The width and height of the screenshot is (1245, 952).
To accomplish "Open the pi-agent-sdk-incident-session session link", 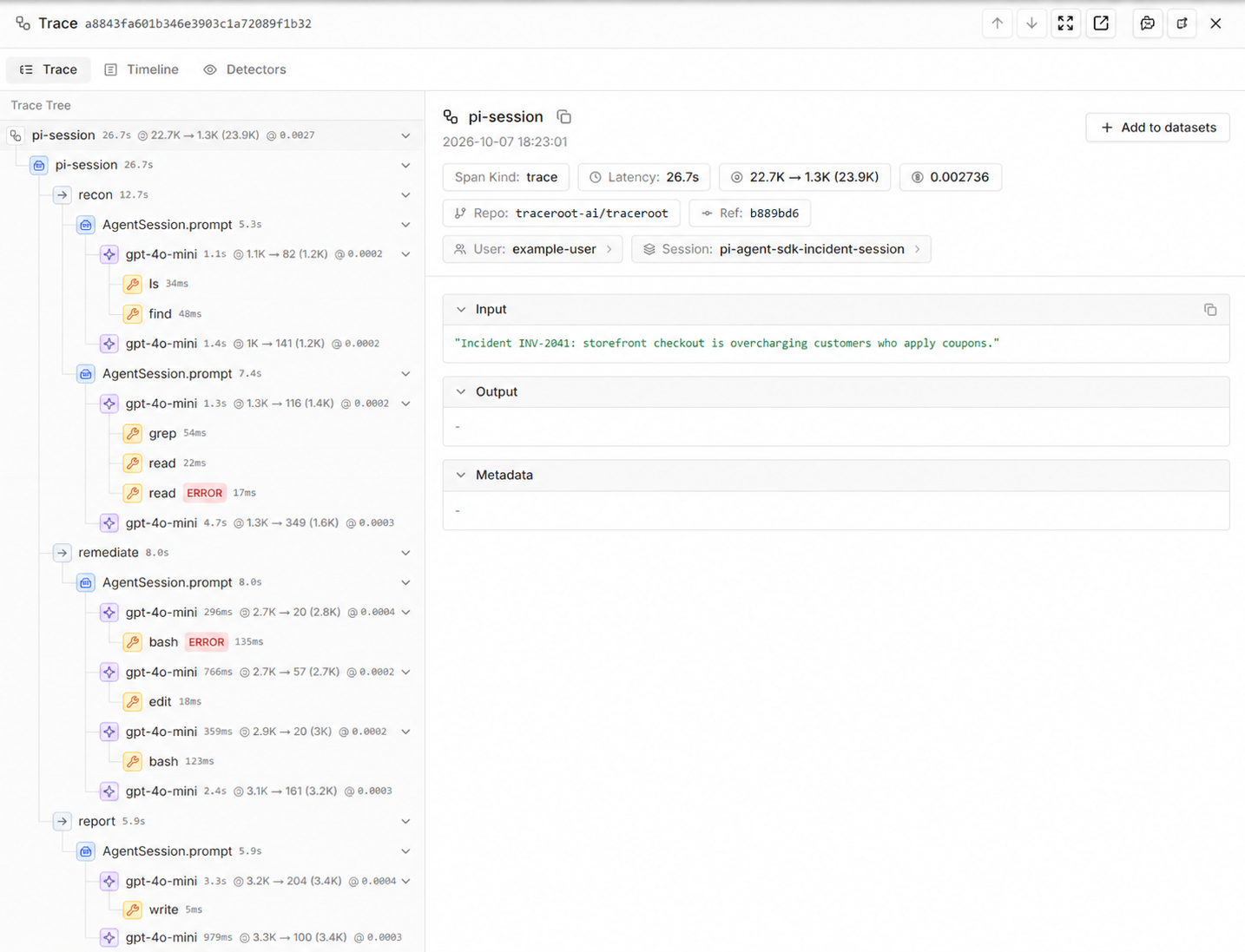I will click(781, 249).
